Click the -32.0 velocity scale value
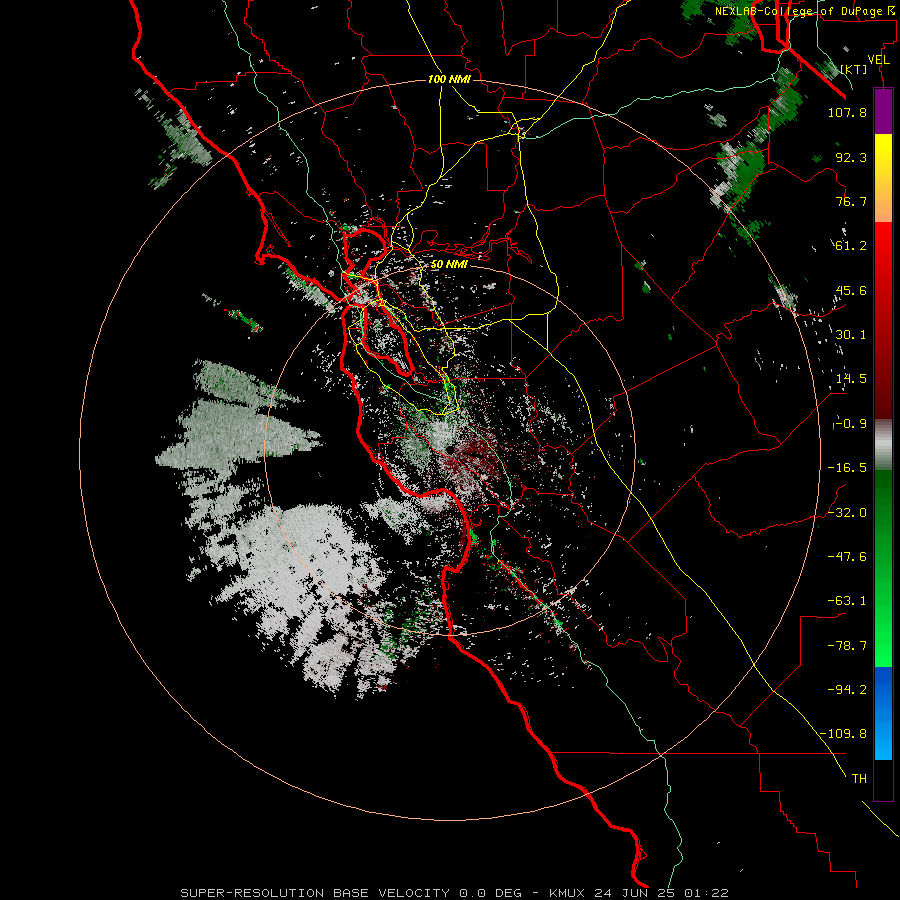 click(x=847, y=513)
